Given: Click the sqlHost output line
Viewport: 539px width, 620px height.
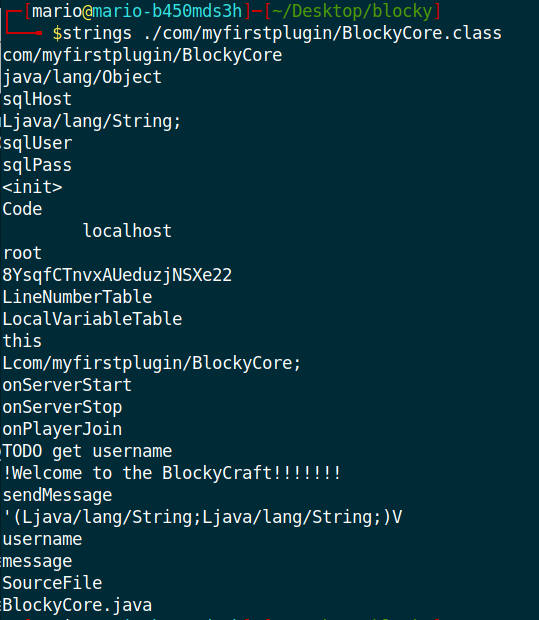Looking at the screenshot, I should (x=37, y=99).
